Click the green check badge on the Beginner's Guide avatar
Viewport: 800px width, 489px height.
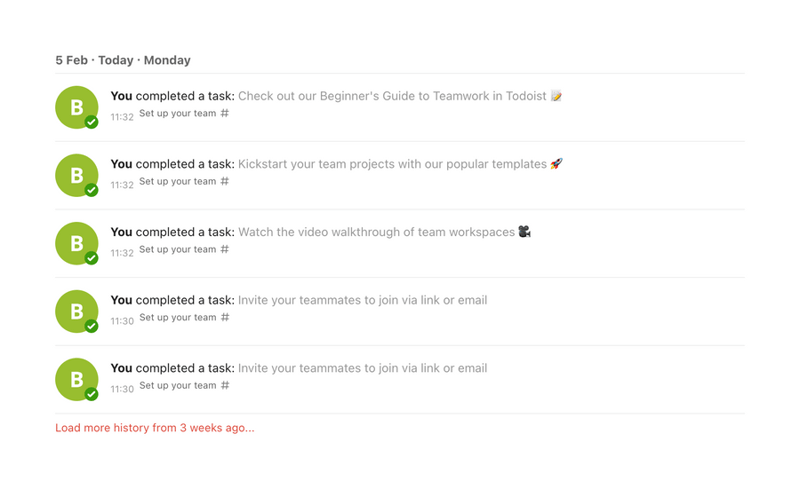(x=91, y=122)
